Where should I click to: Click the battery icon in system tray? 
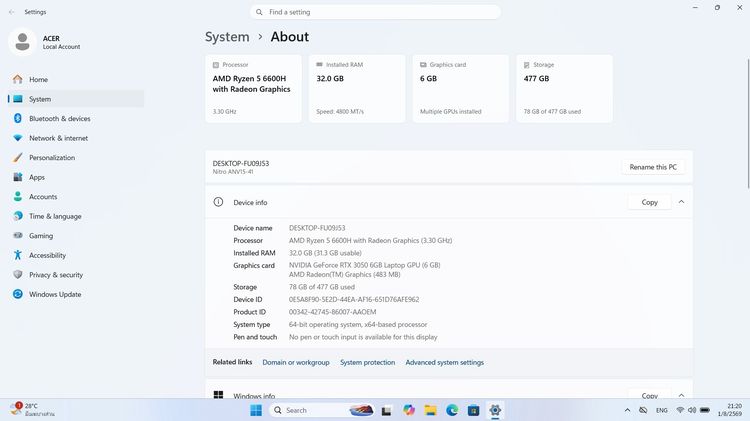705,410
